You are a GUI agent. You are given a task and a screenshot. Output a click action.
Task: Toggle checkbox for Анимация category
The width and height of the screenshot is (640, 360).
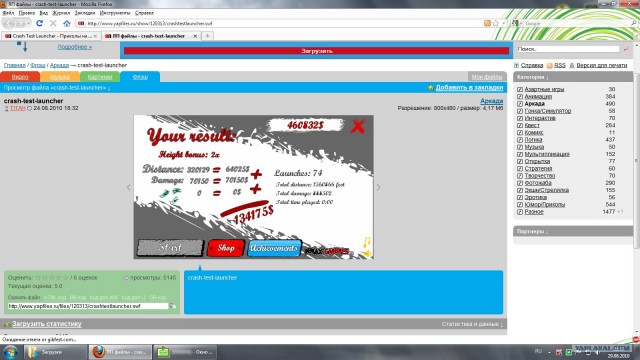520,97
